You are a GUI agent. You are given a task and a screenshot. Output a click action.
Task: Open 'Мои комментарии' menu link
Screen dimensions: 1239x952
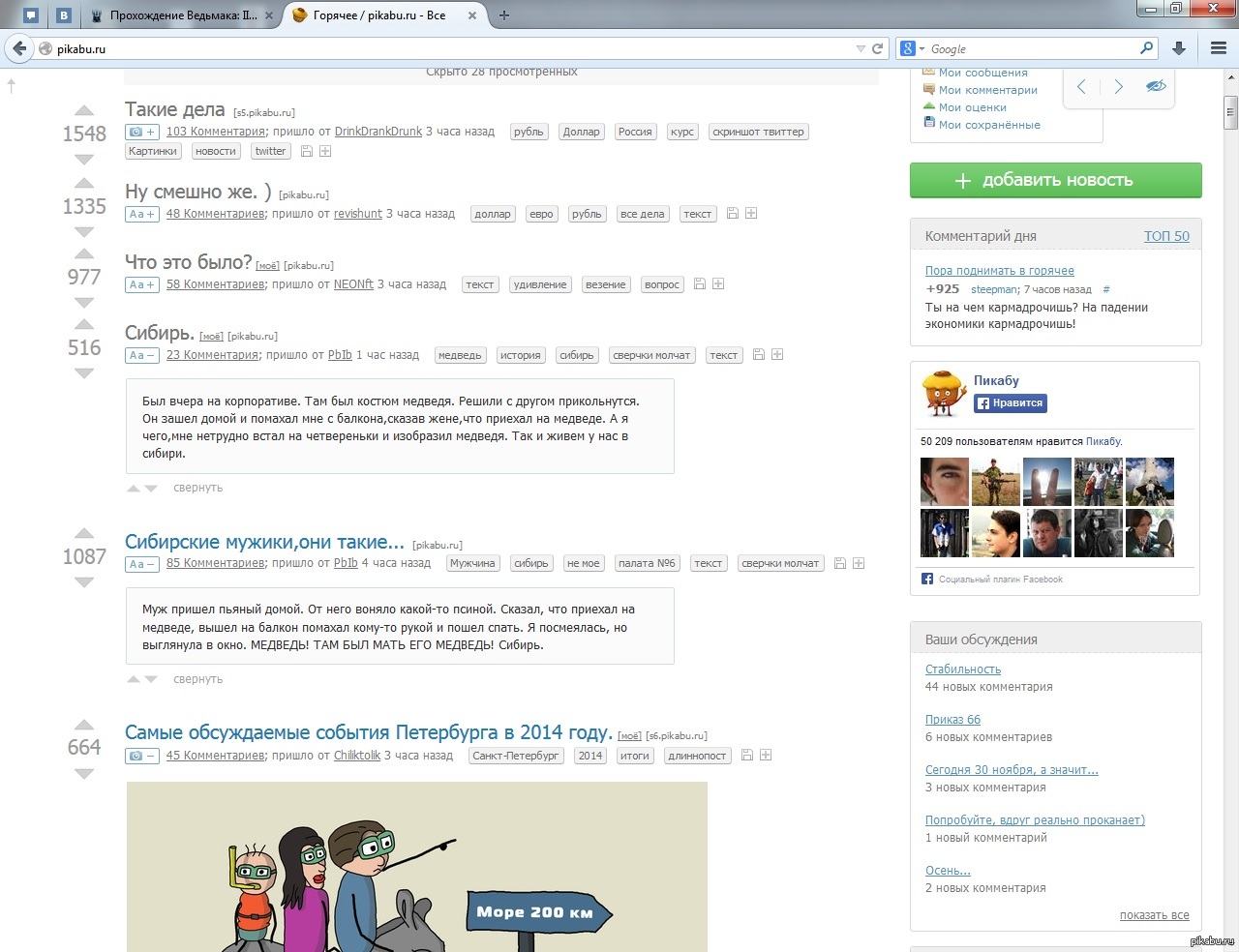(987, 90)
